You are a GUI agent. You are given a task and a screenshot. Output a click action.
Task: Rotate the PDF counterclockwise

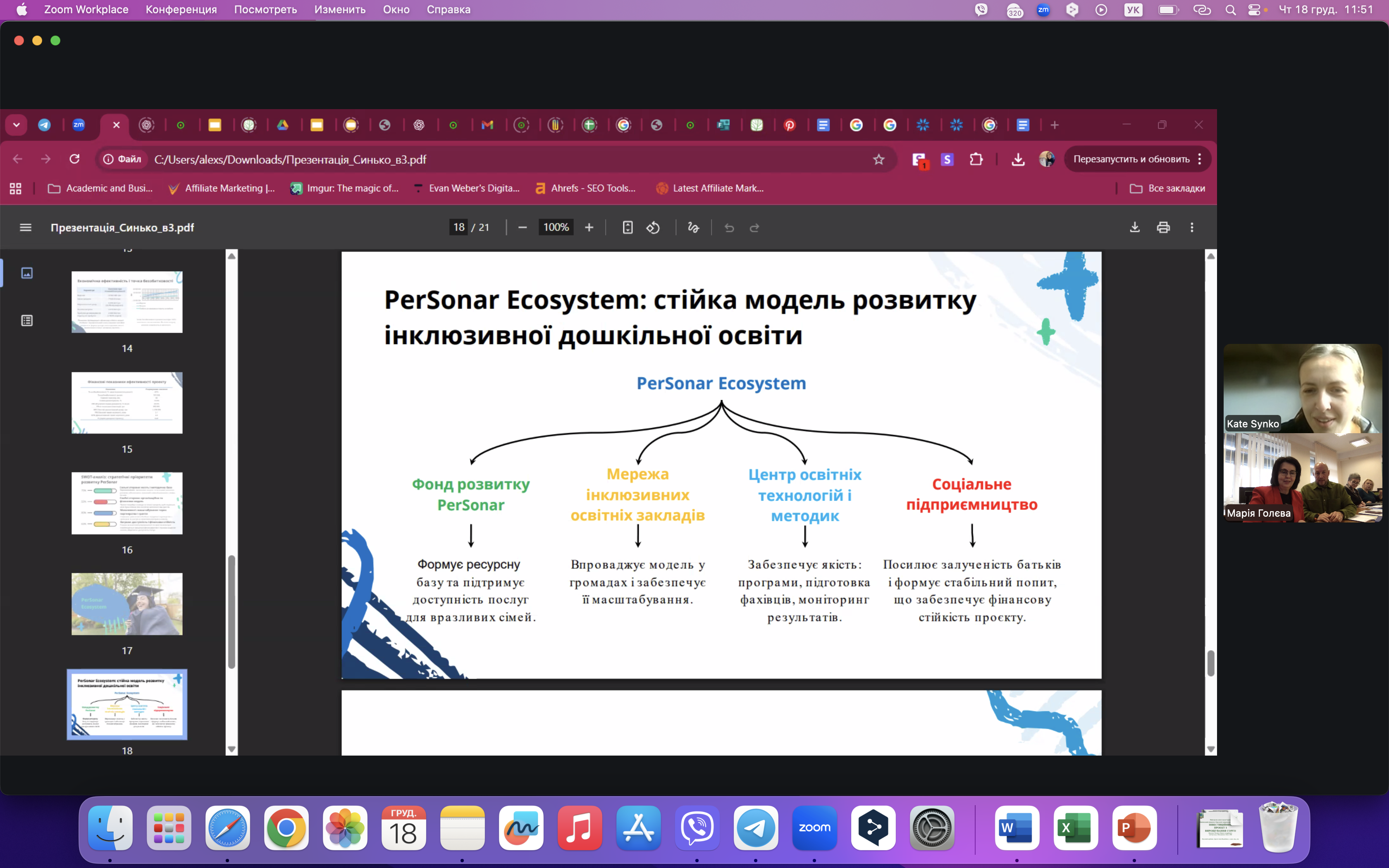[653, 228]
